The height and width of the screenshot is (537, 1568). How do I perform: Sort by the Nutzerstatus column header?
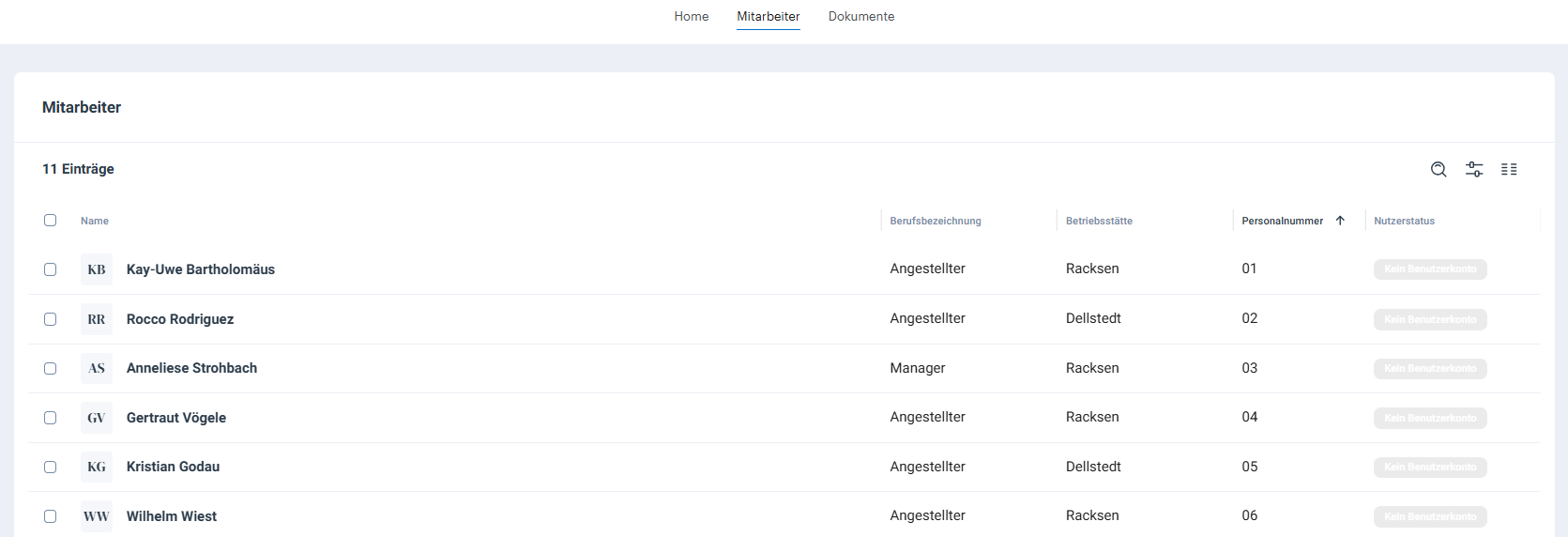1404,221
